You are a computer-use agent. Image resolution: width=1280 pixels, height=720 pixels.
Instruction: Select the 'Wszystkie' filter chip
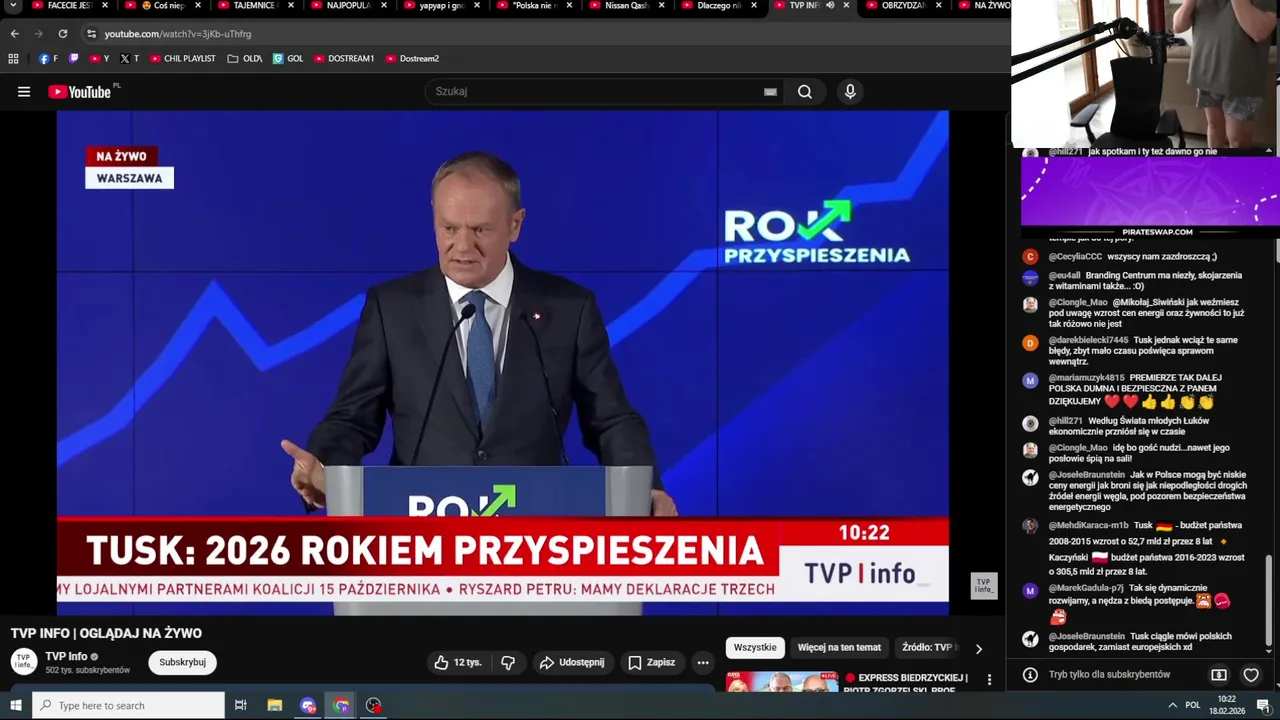tap(755, 648)
